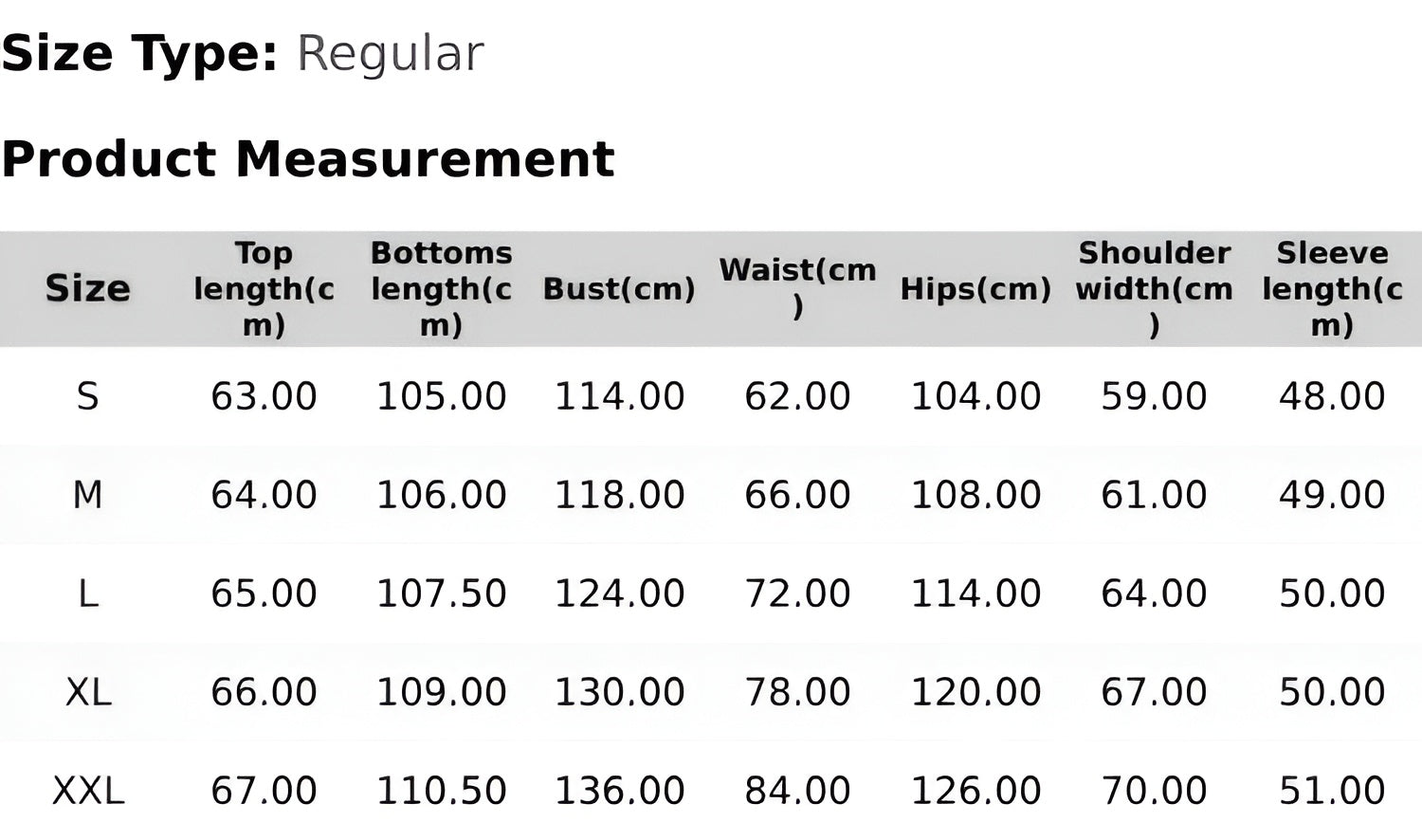Click the Size column header

click(x=87, y=288)
